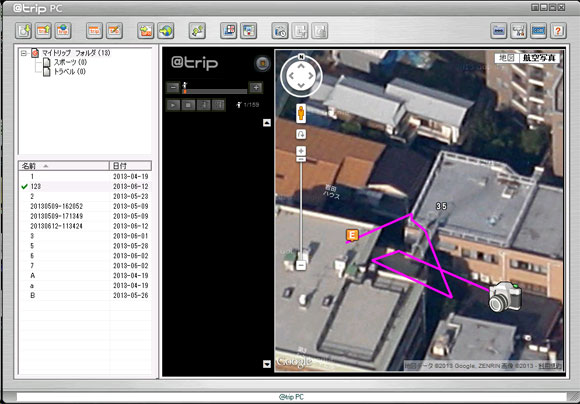
Task: Select trip 123 dated 2013-06-12
Action: 85,186
